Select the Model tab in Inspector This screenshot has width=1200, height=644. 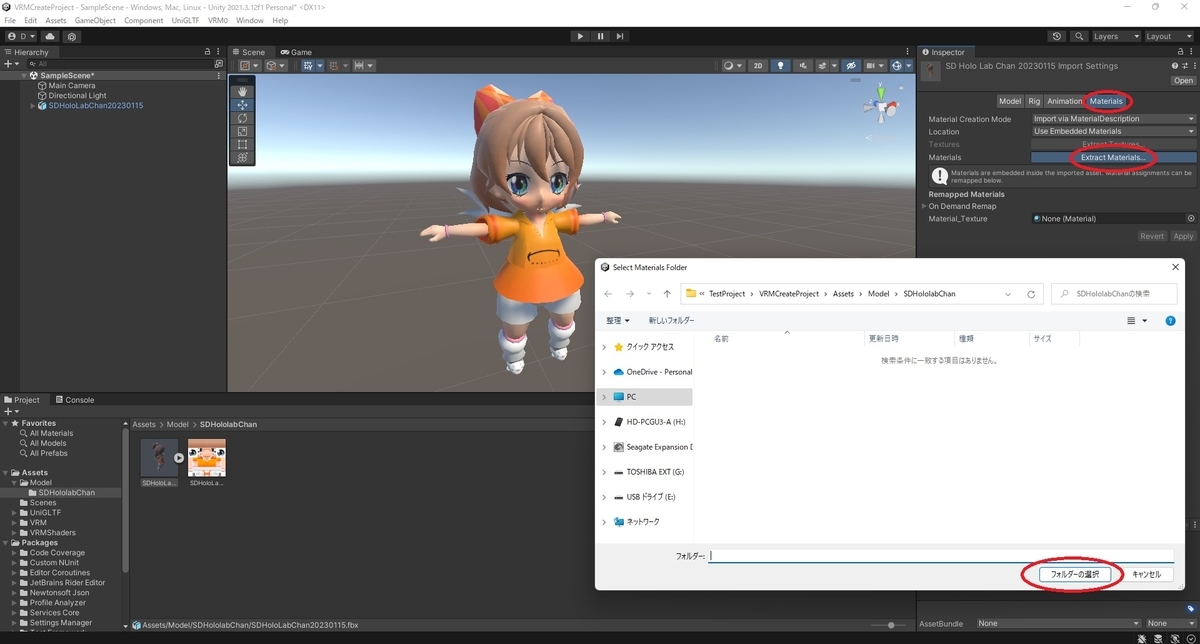[x=1010, y=101]
